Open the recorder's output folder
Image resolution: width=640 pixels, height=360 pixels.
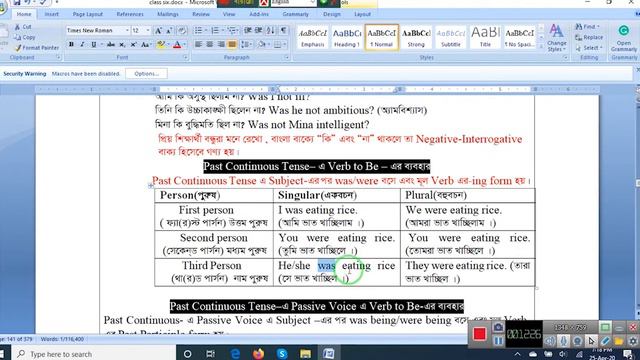(619, 340)
